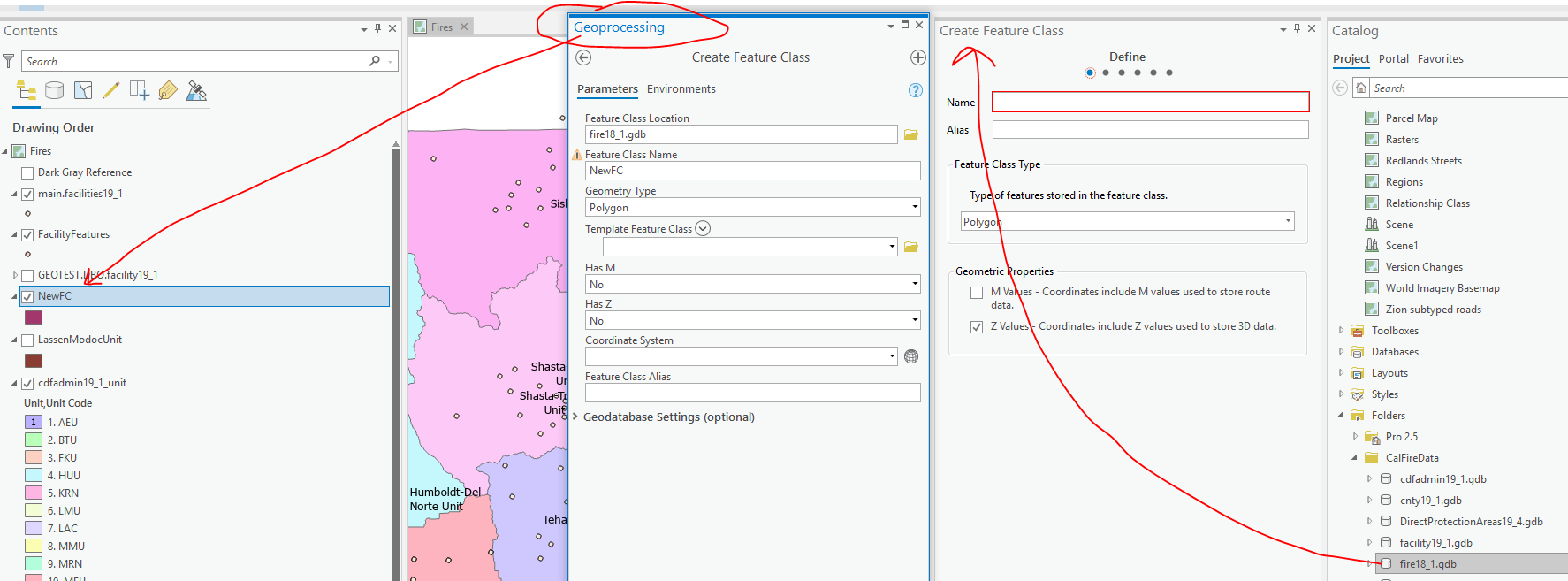Go back in the Geoprocessing pane
1568x581 pixels.
click(x=583, y=57)
